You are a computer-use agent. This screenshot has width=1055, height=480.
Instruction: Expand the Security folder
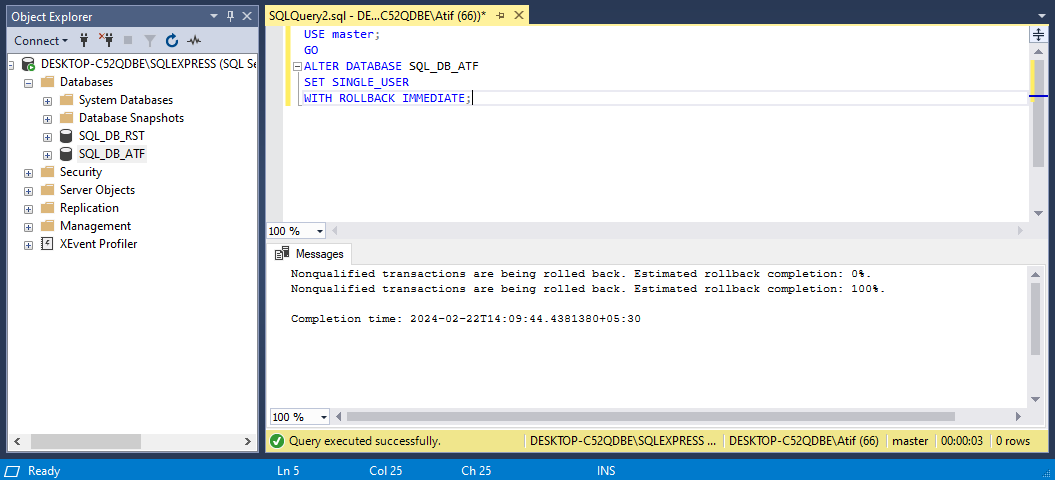click(x=28, y=172)
